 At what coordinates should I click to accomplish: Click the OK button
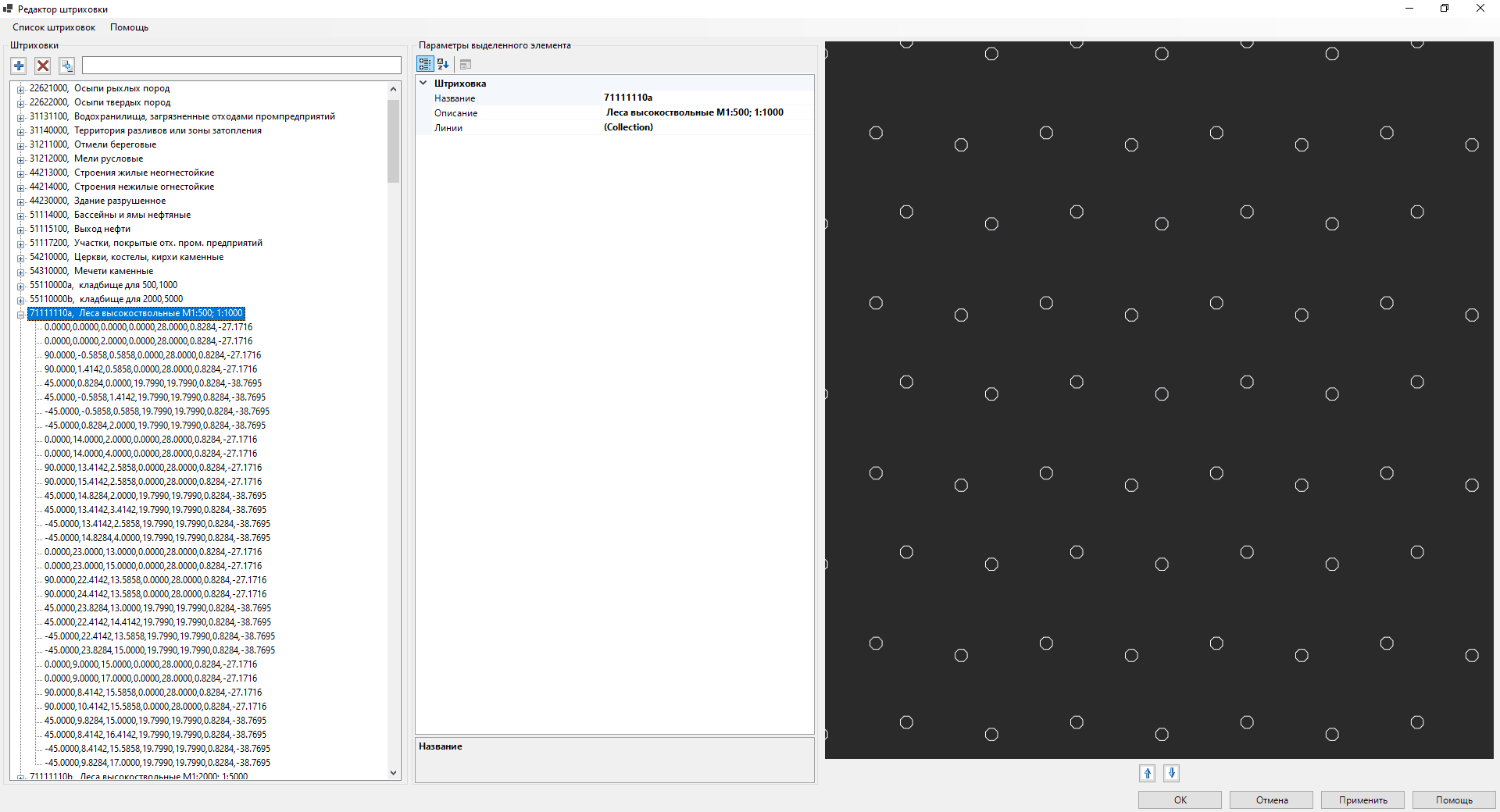pos(1180,800)
